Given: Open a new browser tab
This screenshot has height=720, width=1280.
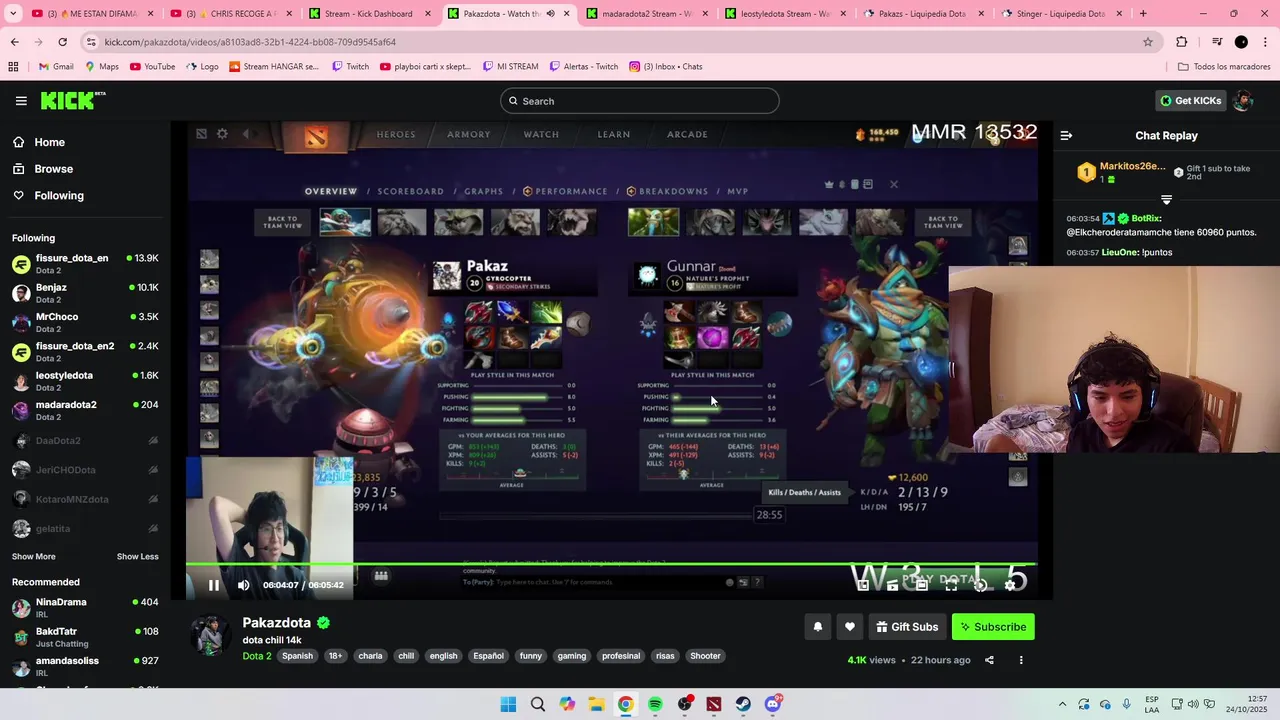Looking at the screenshot, I should (x=1143, y=14).
